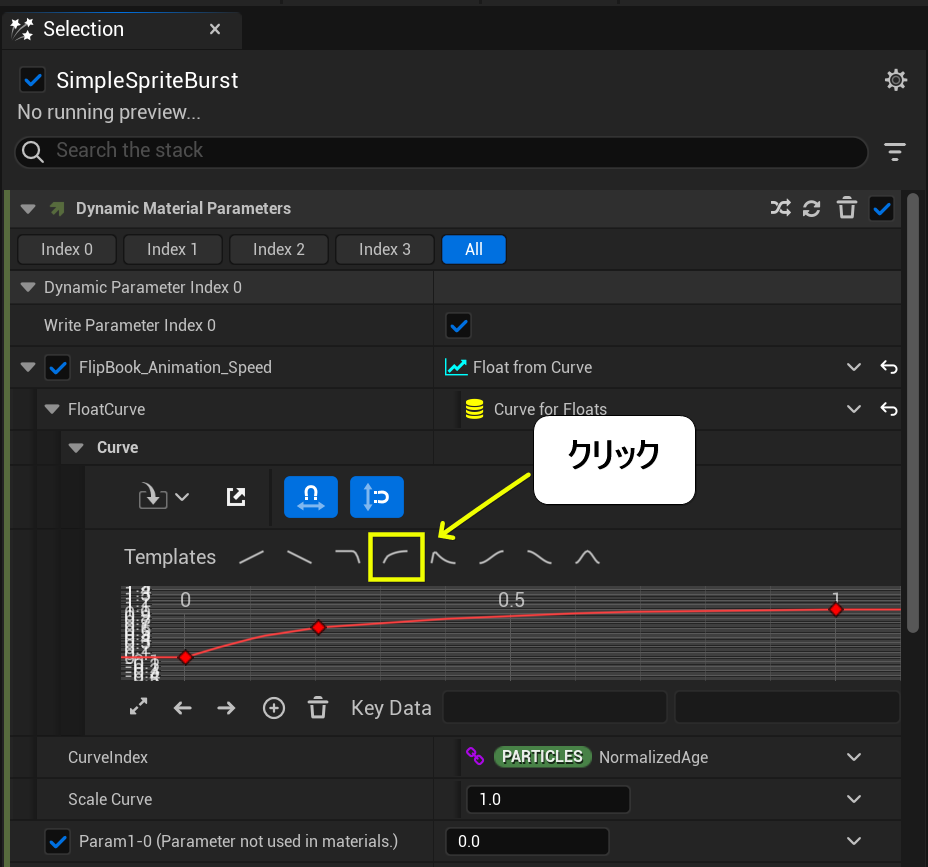Delete the selected curve key

tap(318, 707)
